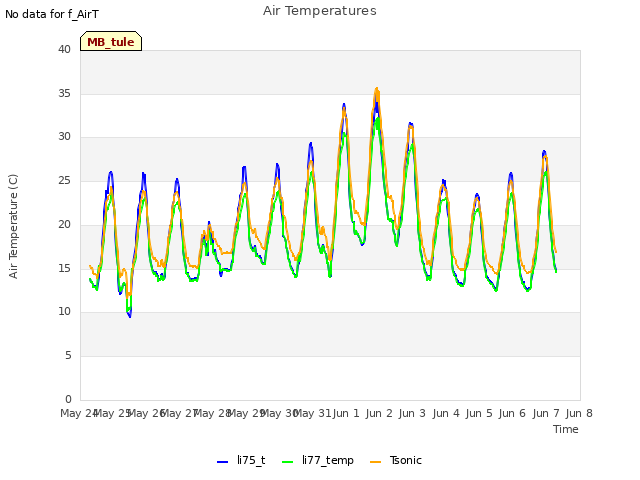Click the 'Time' x-axis label
Image resolution: width=640 pixels, height=480 pixels.
click(566, 429)
